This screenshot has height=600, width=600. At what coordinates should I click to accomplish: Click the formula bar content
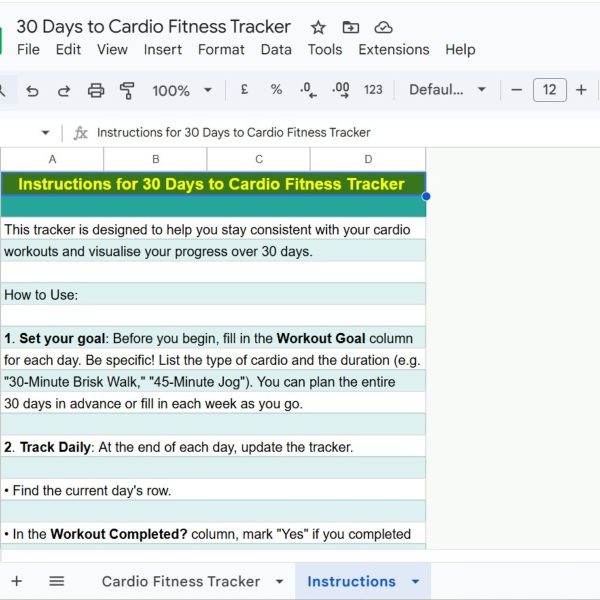(x=233, y=133)
